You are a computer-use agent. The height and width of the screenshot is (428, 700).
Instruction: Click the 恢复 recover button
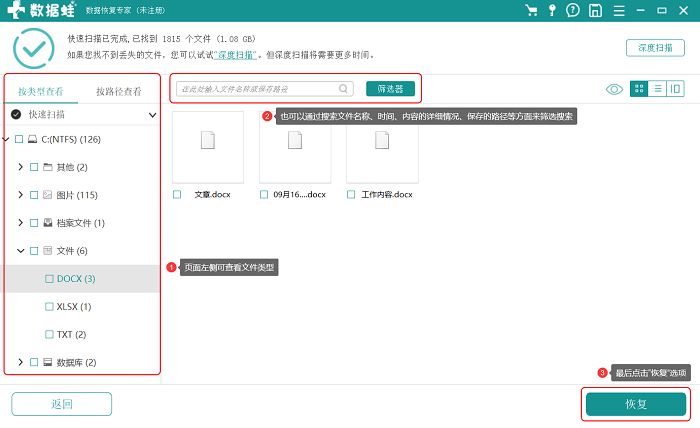pyautogui.click(x=636, y=404)
